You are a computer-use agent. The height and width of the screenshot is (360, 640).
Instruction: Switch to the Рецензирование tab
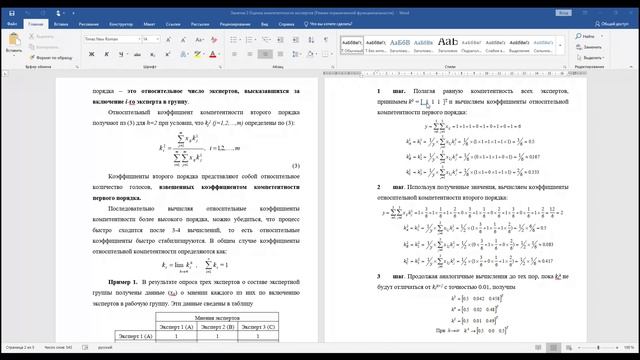click(235, 24)
